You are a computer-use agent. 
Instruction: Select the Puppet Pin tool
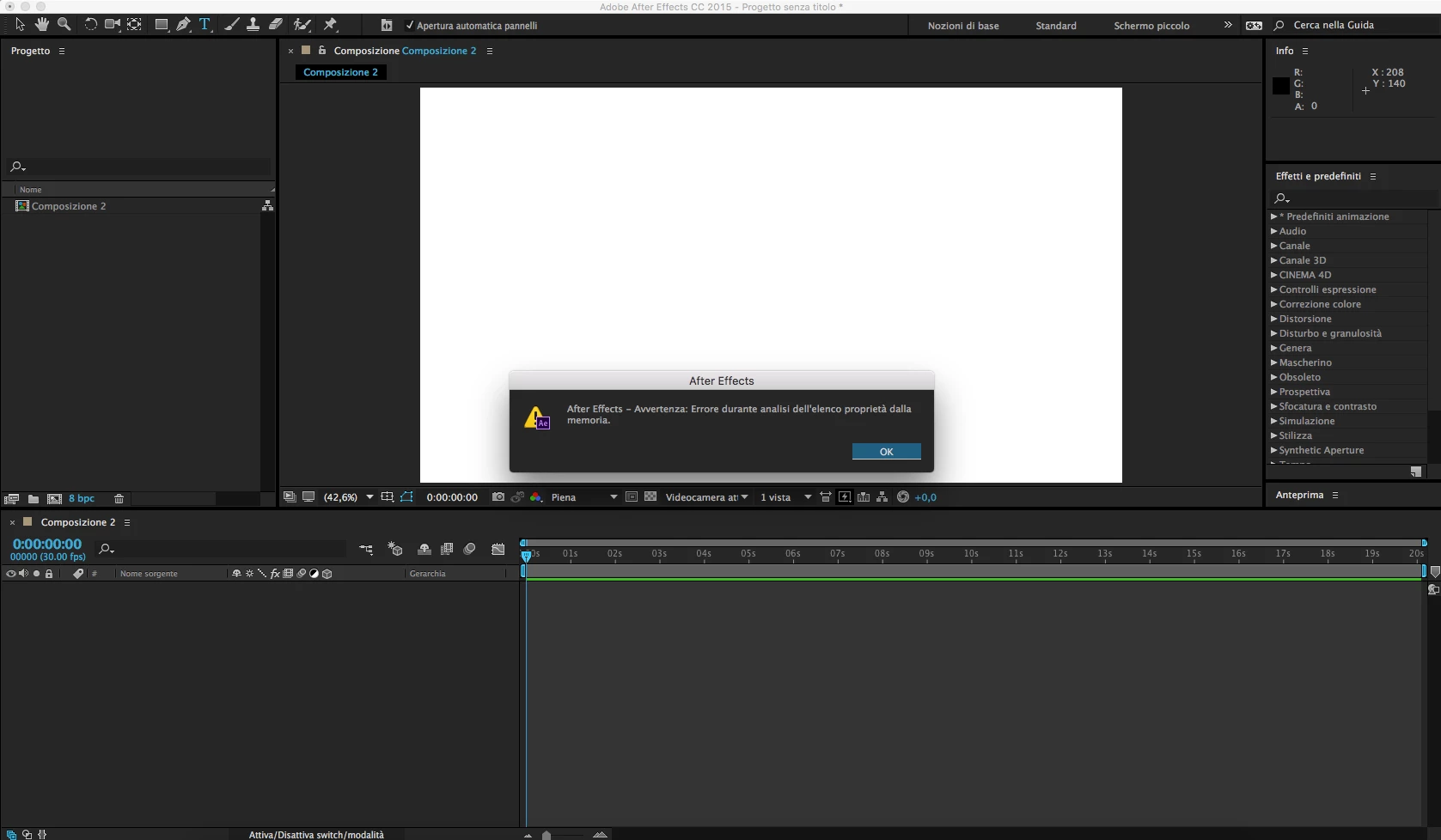tap(330, 25)
